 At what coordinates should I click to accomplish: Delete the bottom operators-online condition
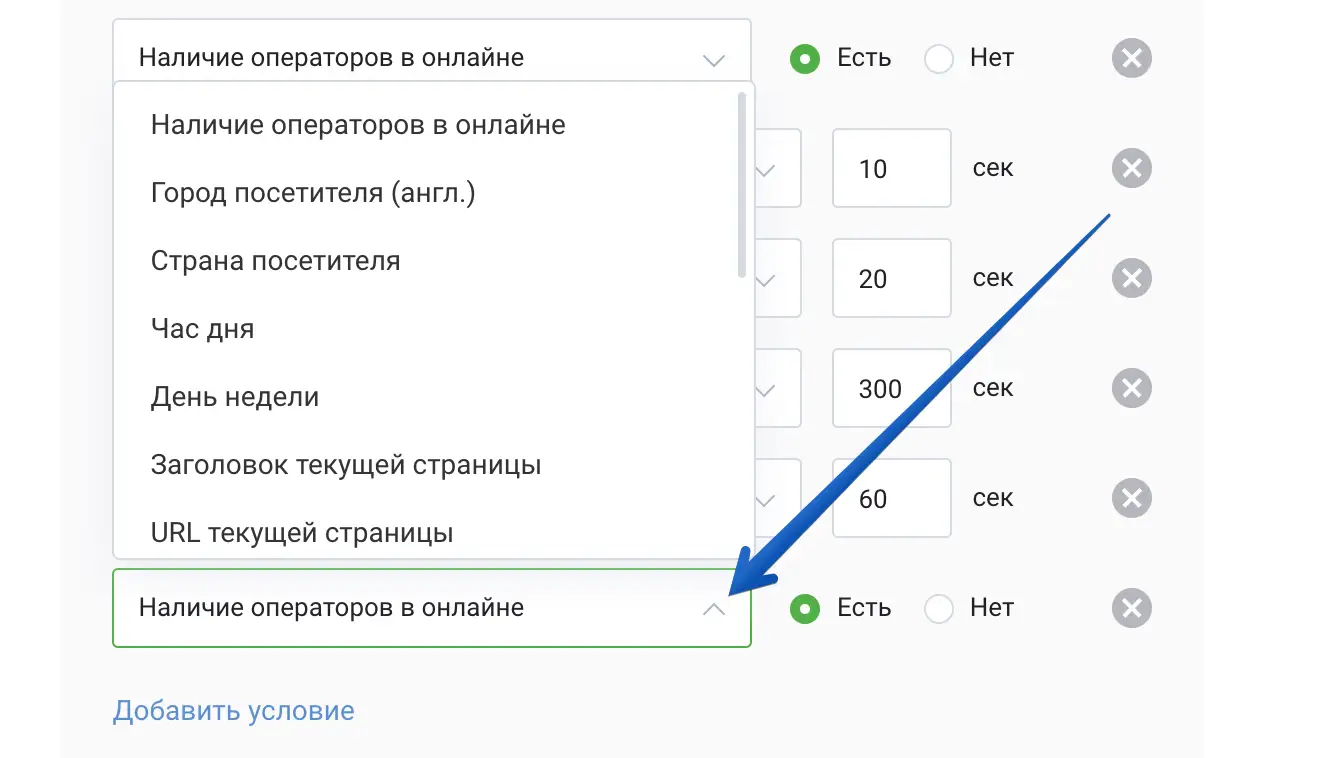pos(1131,608)
